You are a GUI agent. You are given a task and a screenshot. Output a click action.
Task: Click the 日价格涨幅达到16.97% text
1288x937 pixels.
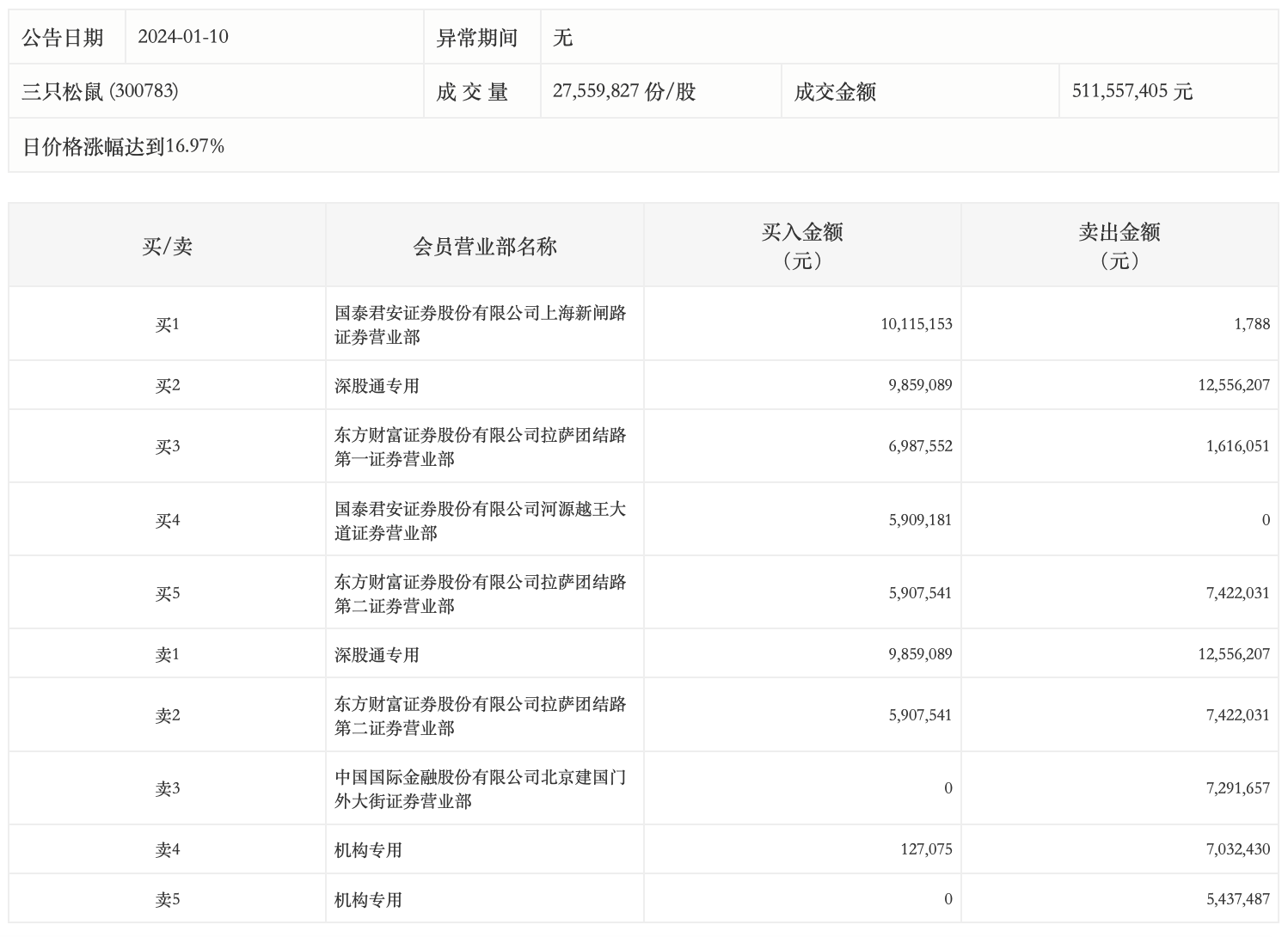(x=123, y=146)
